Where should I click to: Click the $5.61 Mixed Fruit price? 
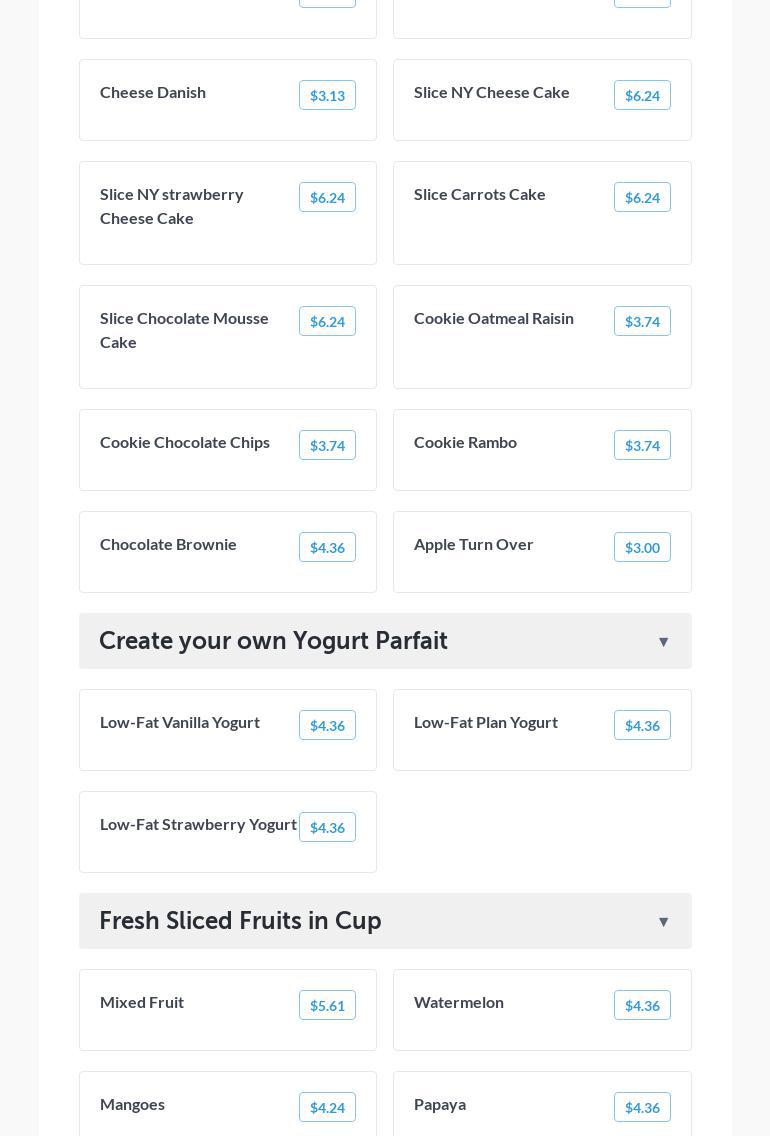327,1006
